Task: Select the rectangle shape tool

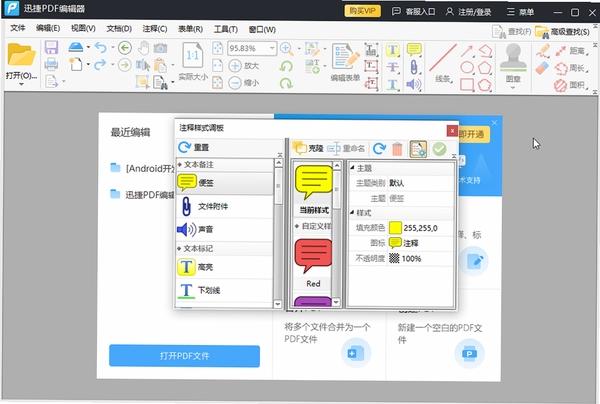Action: (x=467, y=85)
